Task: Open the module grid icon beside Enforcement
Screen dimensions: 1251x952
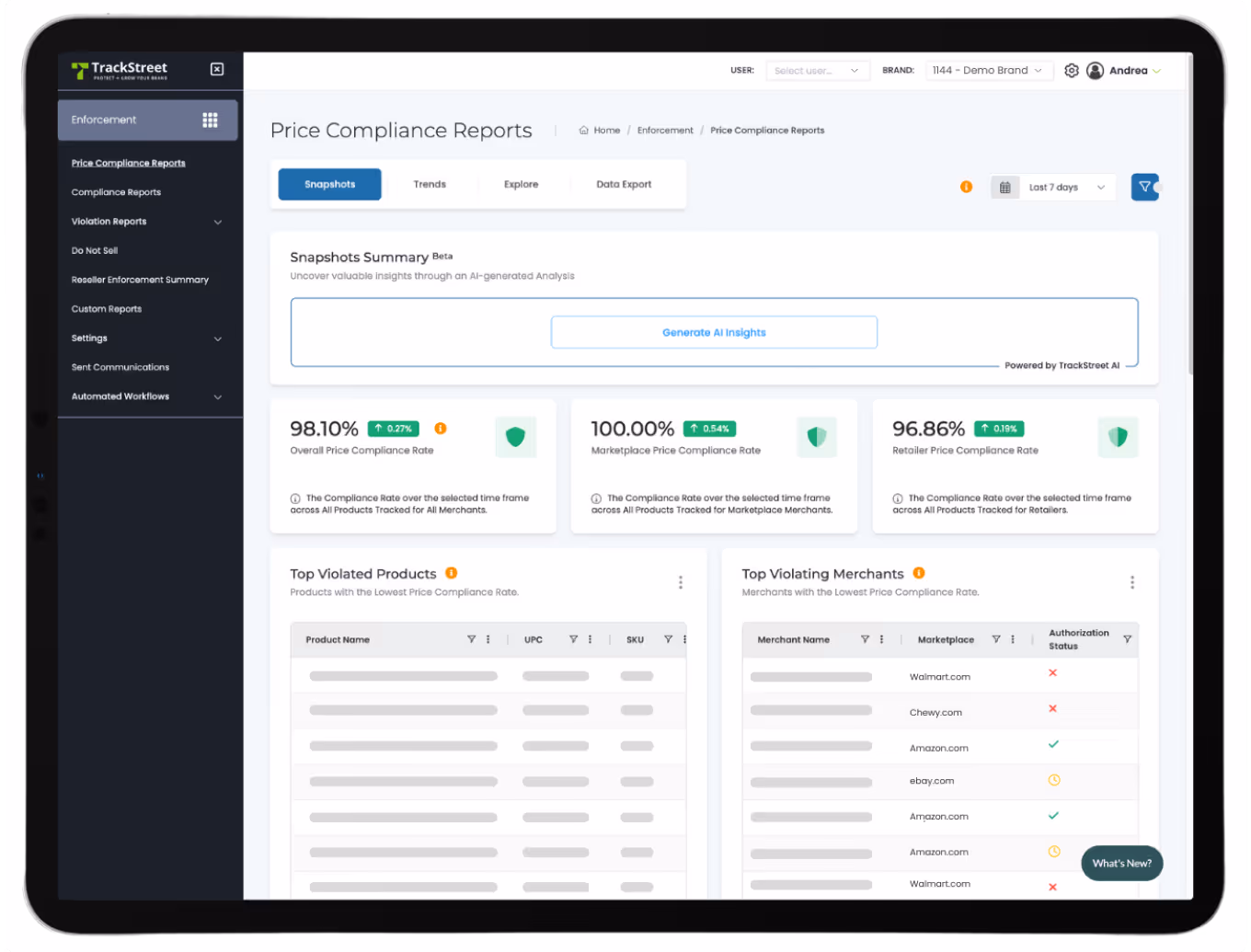Action: point(210,120)
